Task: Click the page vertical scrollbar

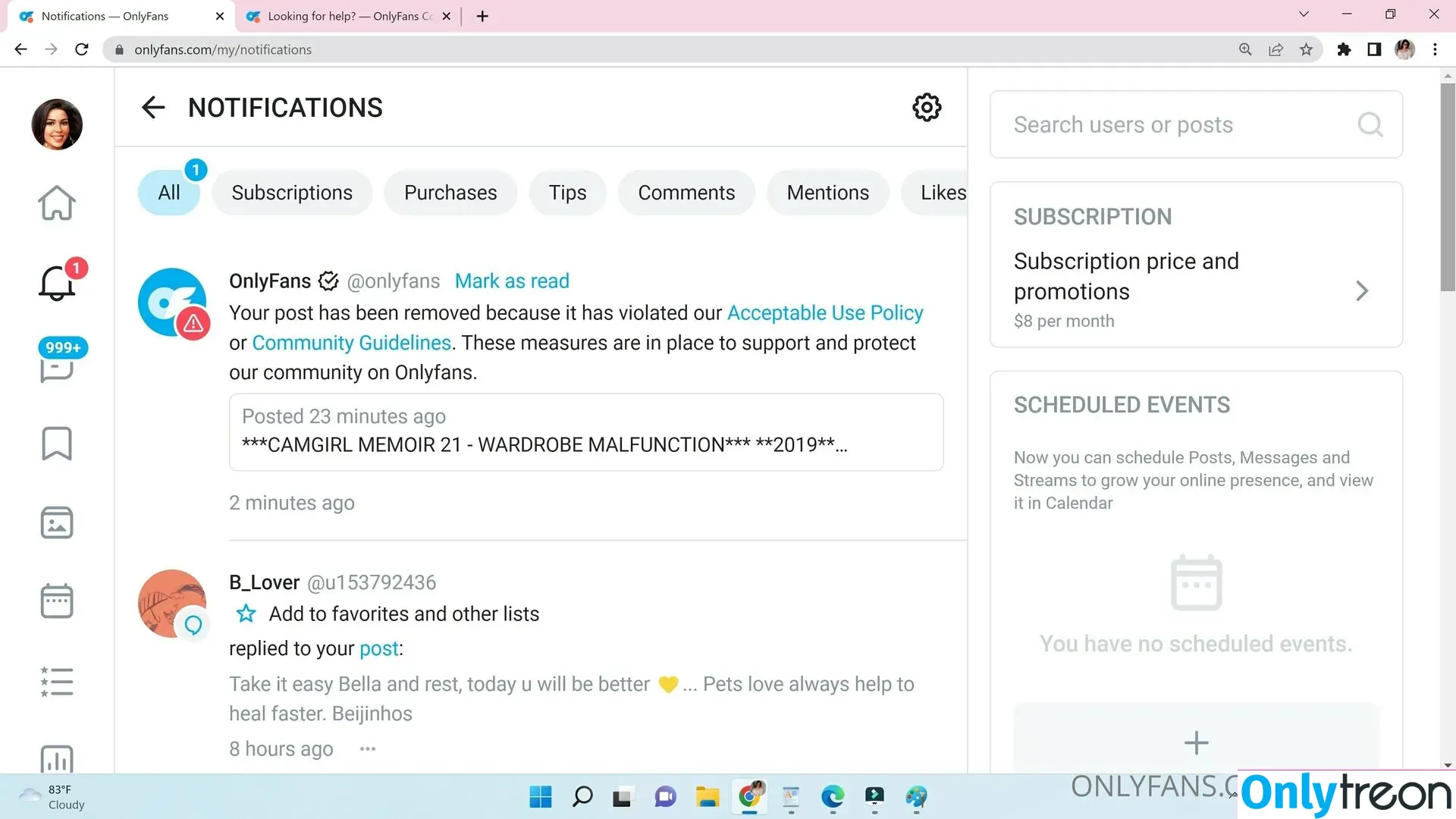Action: coord(1448,187)
